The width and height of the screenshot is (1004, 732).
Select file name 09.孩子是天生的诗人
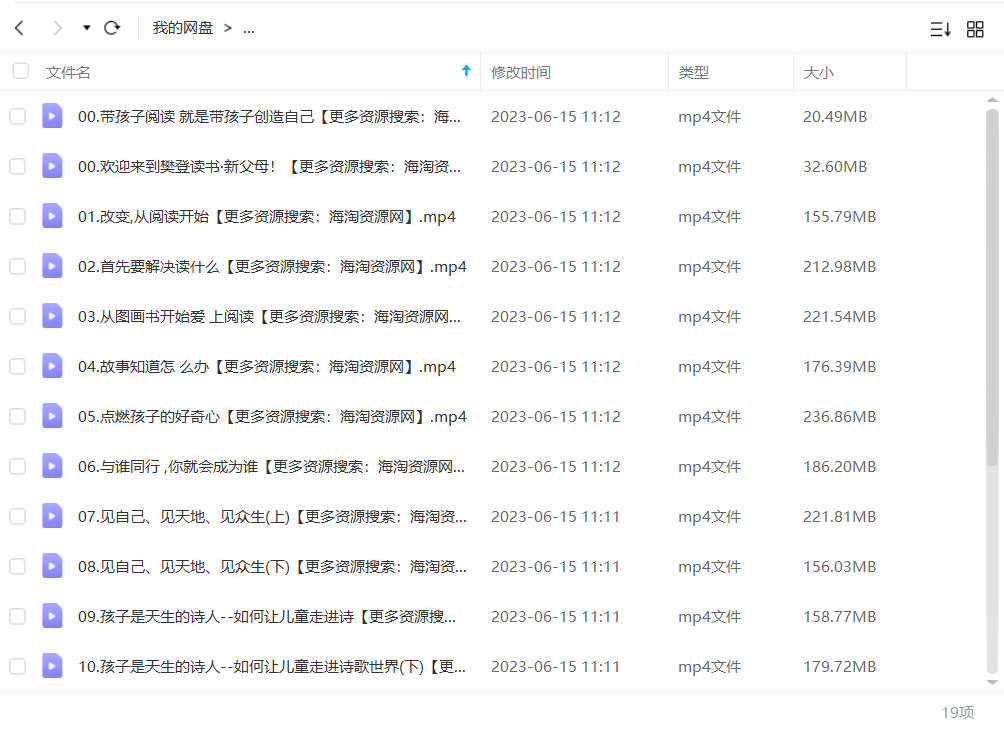coord(266,616)
